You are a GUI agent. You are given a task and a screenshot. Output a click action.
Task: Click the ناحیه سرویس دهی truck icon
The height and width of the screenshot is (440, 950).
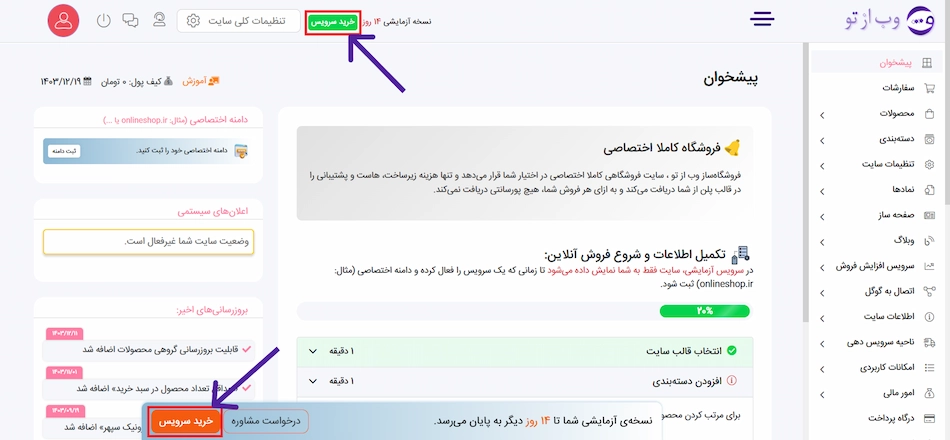tap(929, 342)
